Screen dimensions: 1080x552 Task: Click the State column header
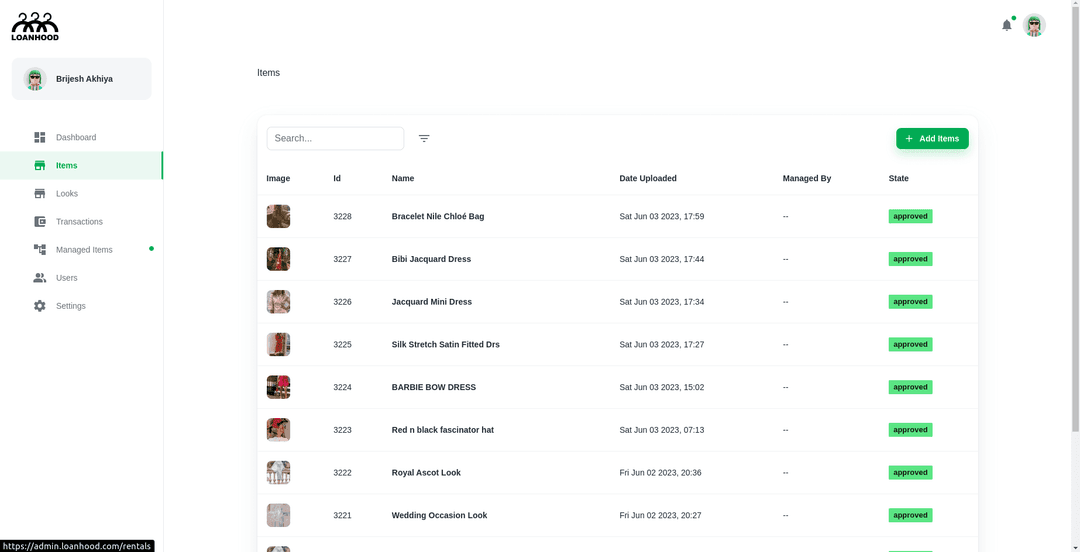[x=899, y=178]
